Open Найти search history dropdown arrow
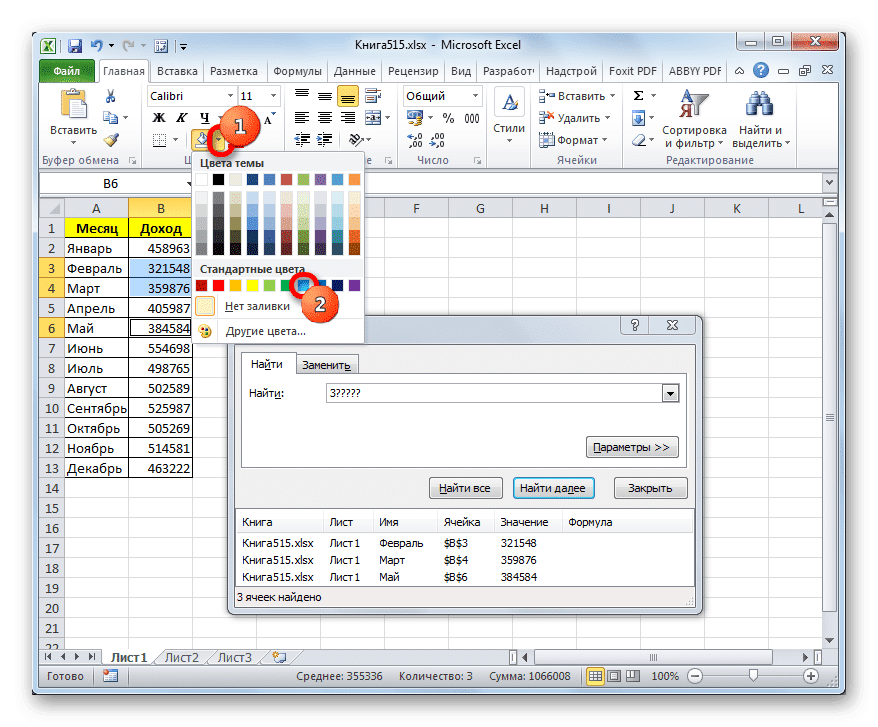This screenshot has height=727, width=878. pos(670,393)
